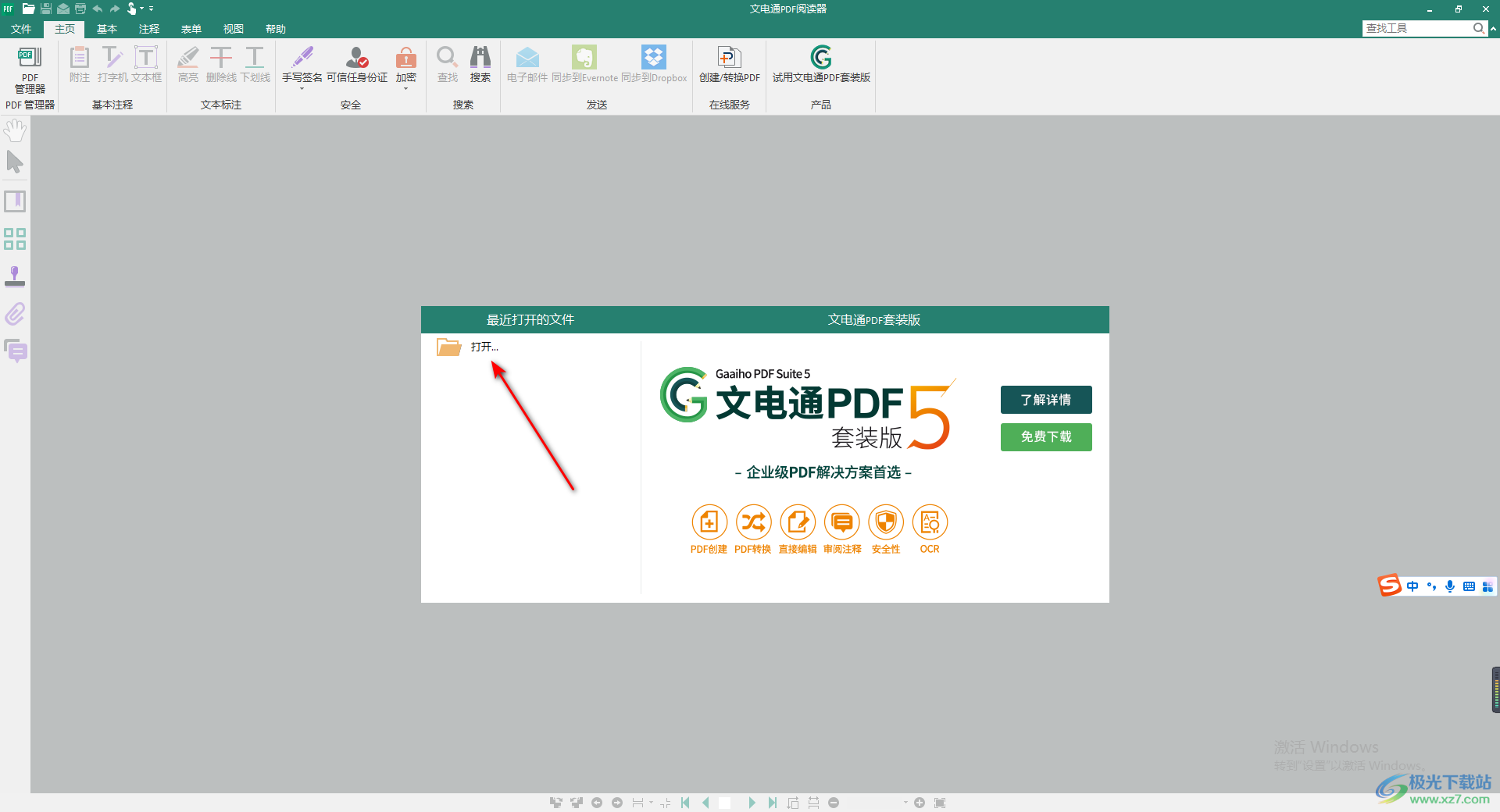The height and width of the screenshot is (812, 1500).
Task: Toggle full screen view in status bar
Action: (940, 803)
